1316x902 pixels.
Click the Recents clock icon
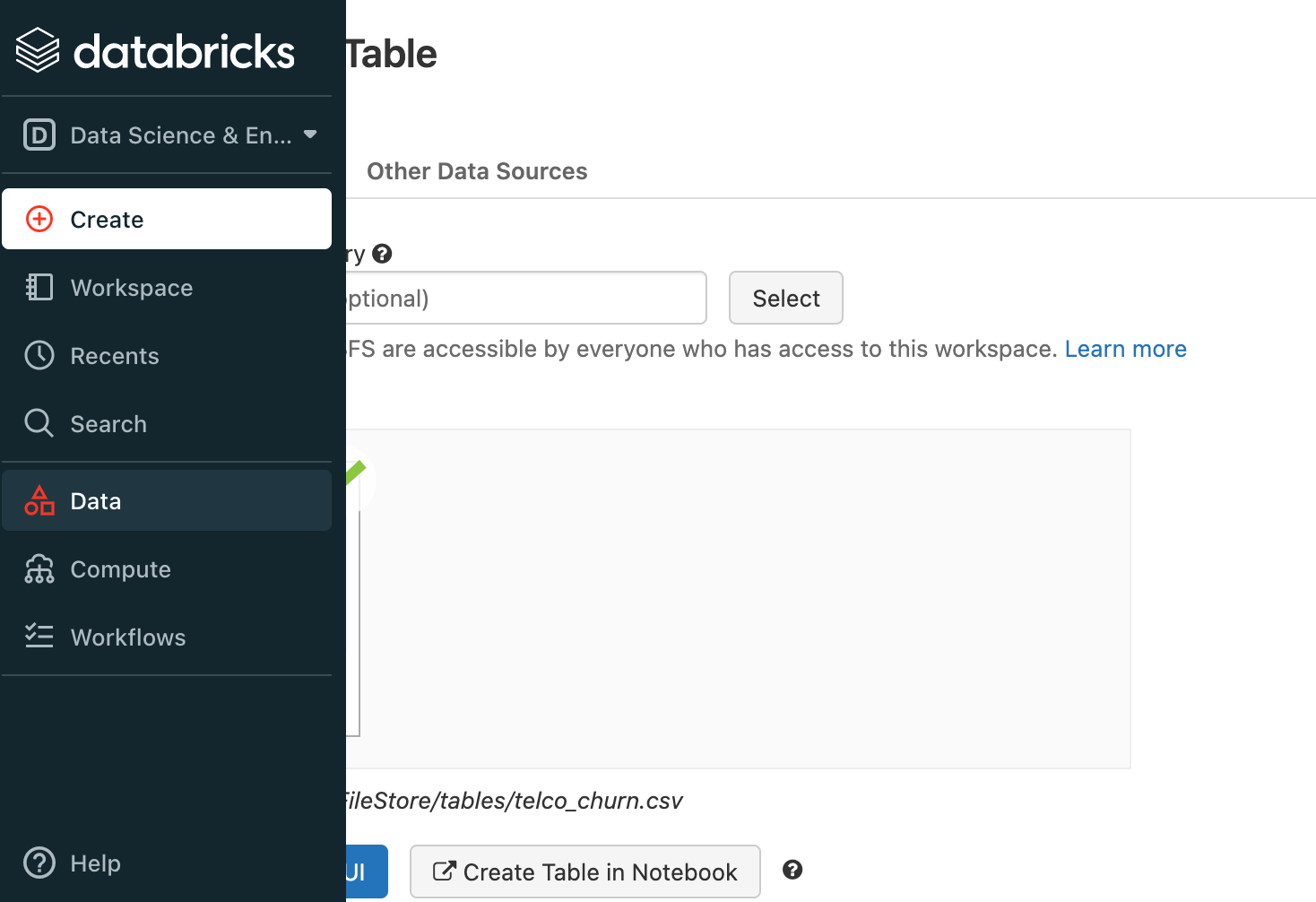click(x=39, y=355)
